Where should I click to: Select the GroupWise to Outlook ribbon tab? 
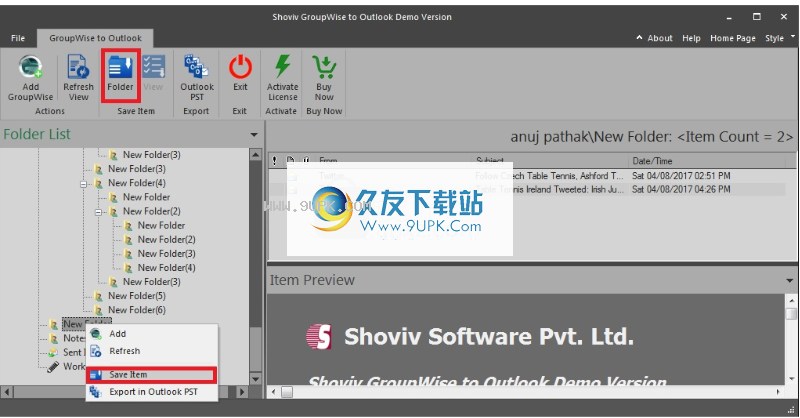click(95, 38)
